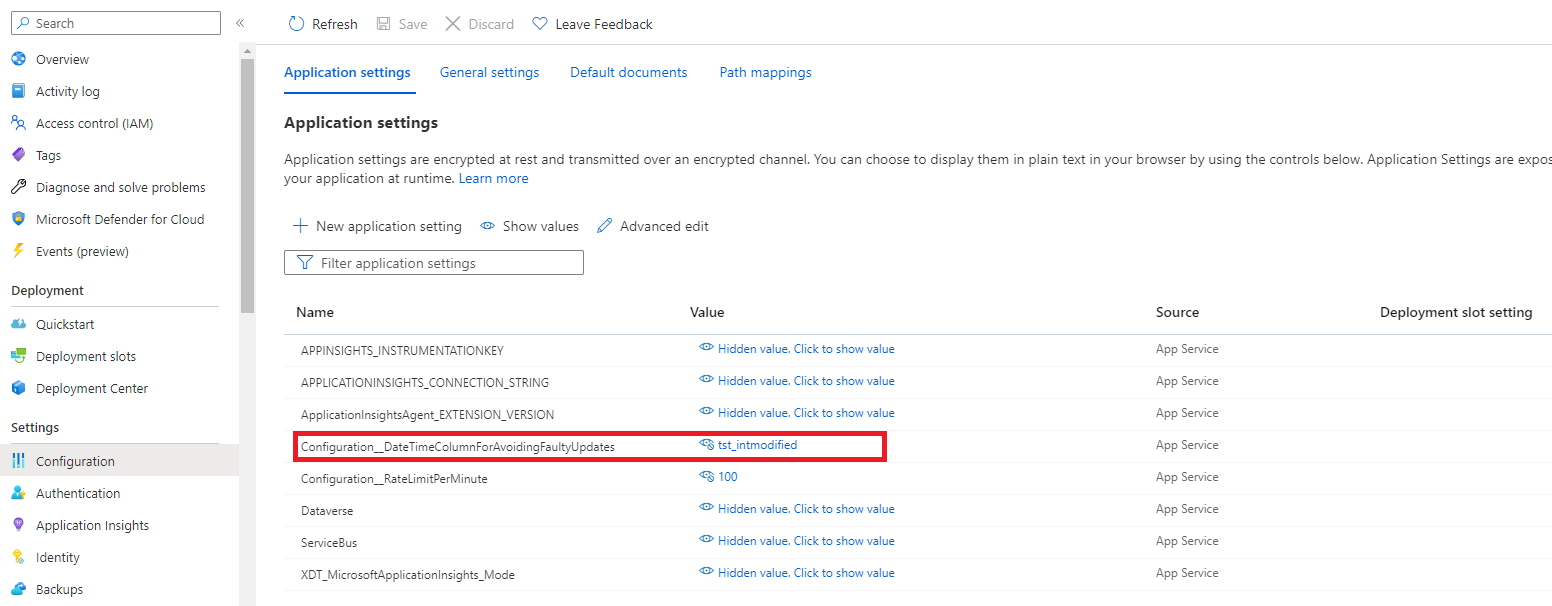Click the Deployment Center cube icon
This screenshot has width=1552, height=606.
click(18, 388)
